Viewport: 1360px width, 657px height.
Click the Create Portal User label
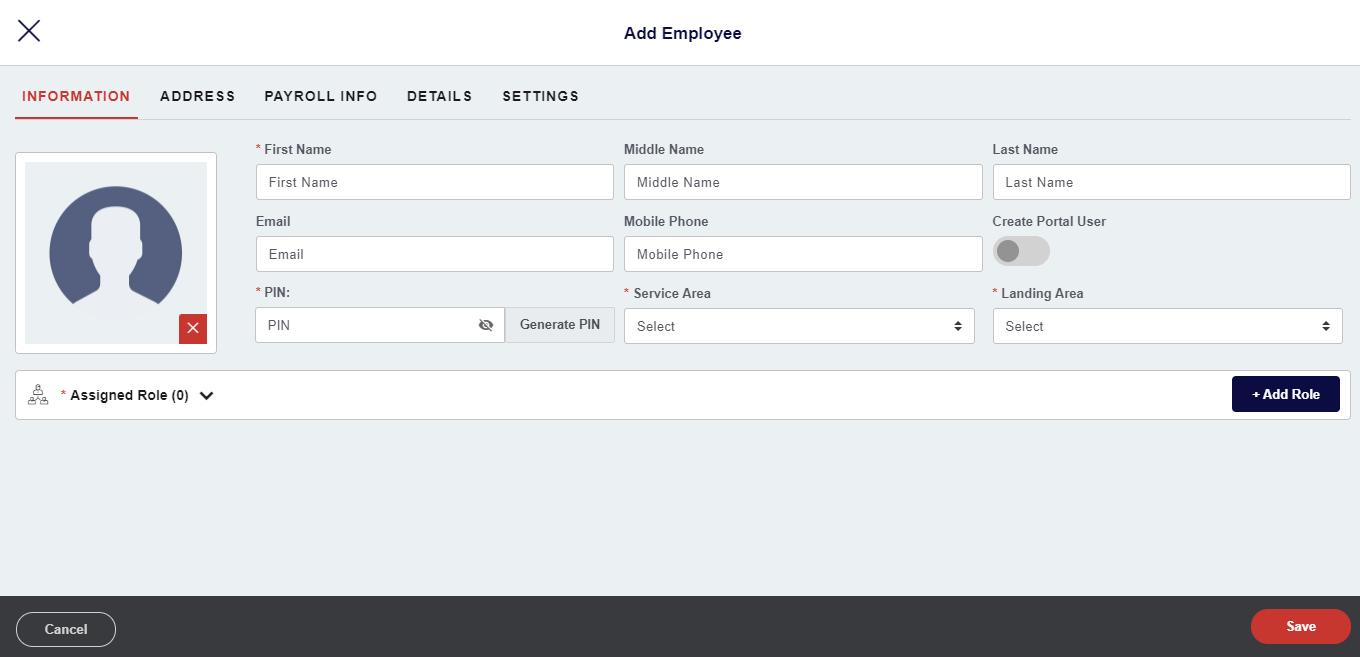pos(1049,221)
